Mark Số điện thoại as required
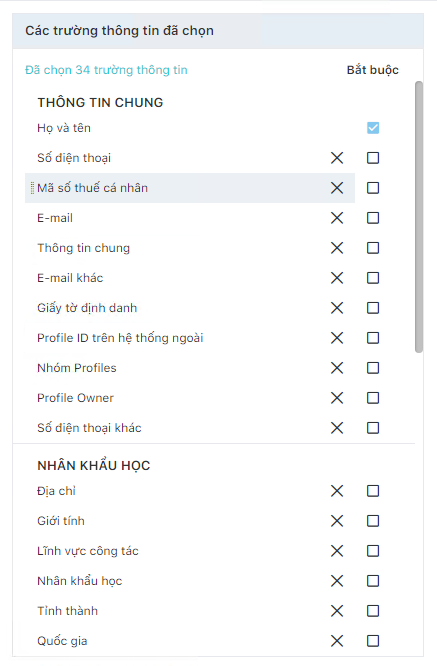 click(373, 158)
